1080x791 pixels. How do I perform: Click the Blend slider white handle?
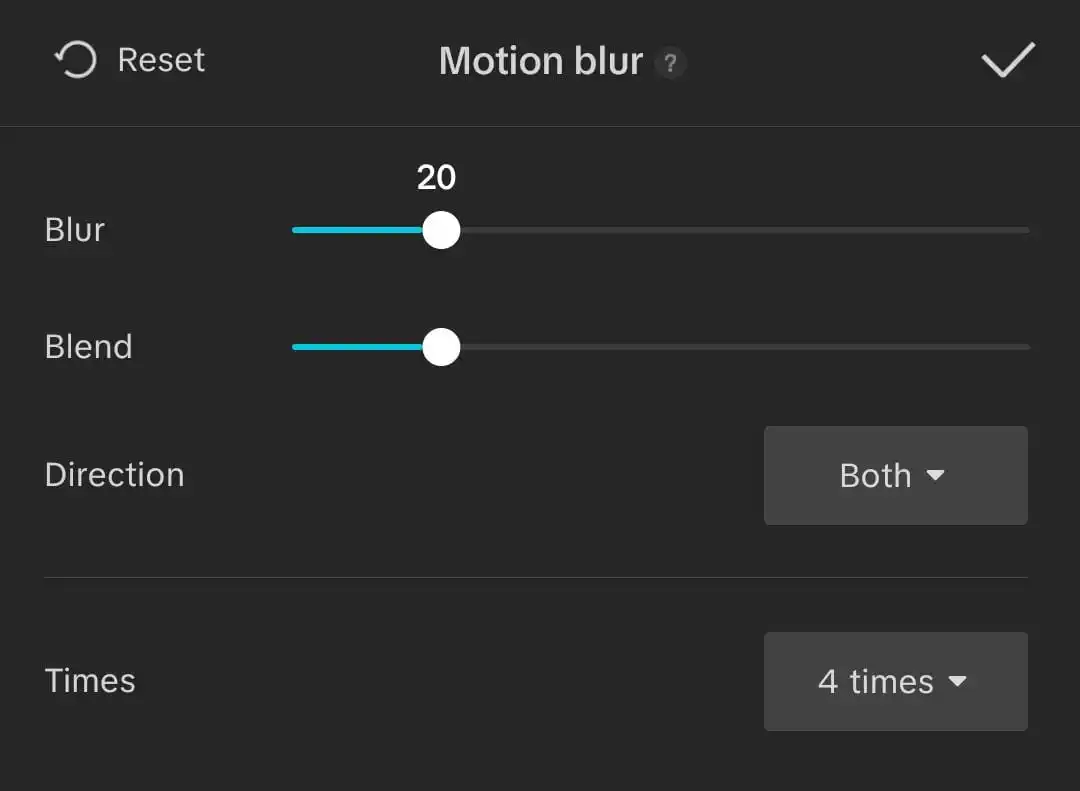tap(442, 347)
